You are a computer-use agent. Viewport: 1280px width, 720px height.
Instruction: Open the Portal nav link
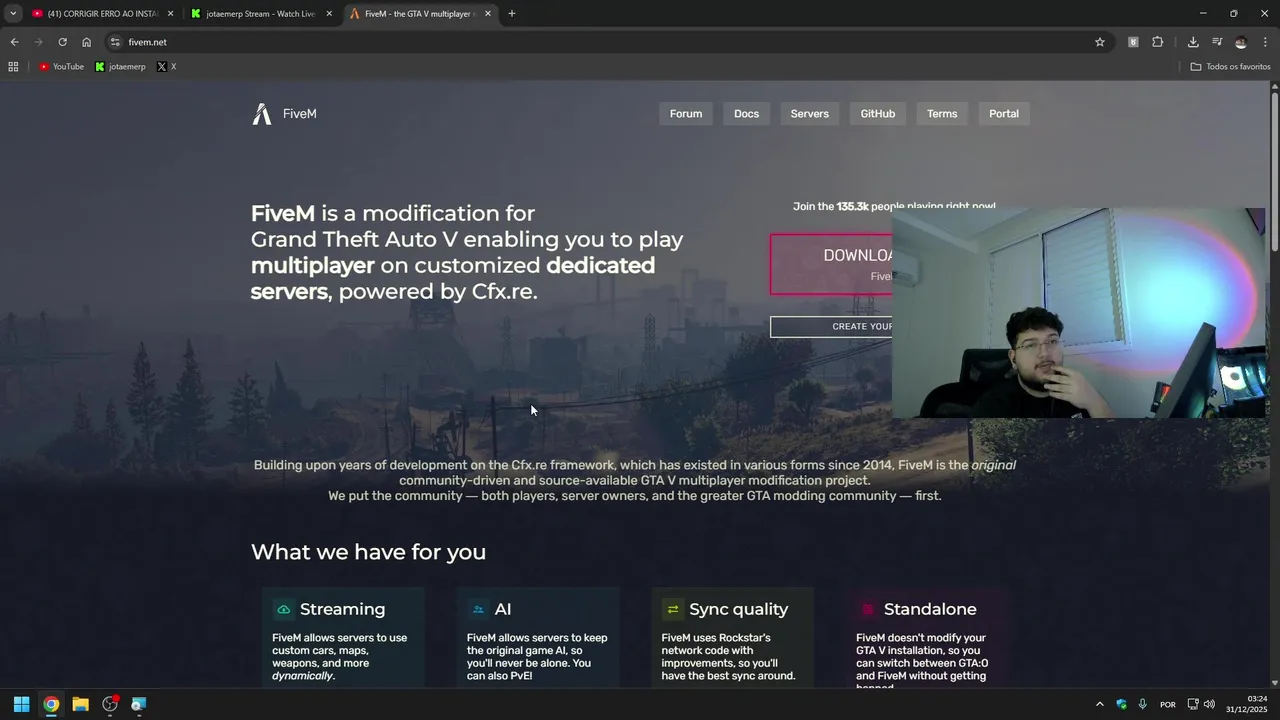pyautogui.click(x=1004, y=114)
